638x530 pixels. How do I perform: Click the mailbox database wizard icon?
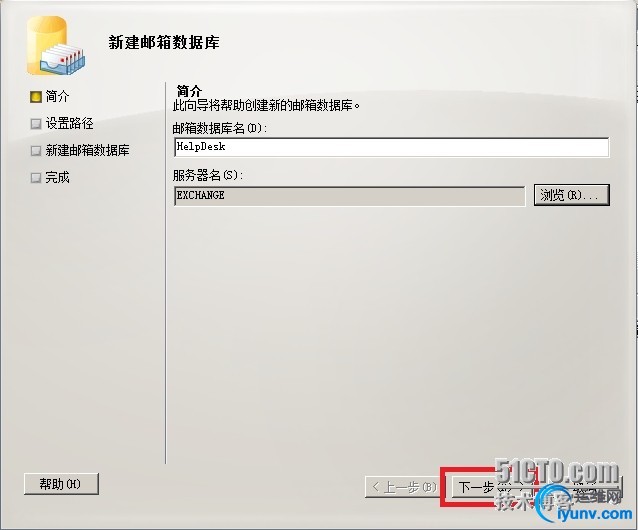coord(56,46)
